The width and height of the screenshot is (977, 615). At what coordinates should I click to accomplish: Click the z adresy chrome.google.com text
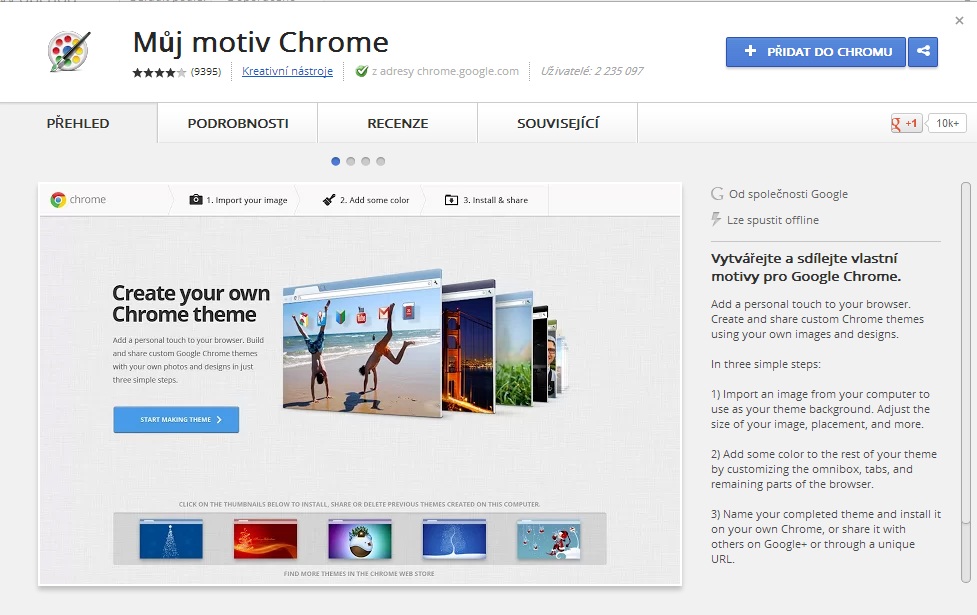(x=446, y=71)
